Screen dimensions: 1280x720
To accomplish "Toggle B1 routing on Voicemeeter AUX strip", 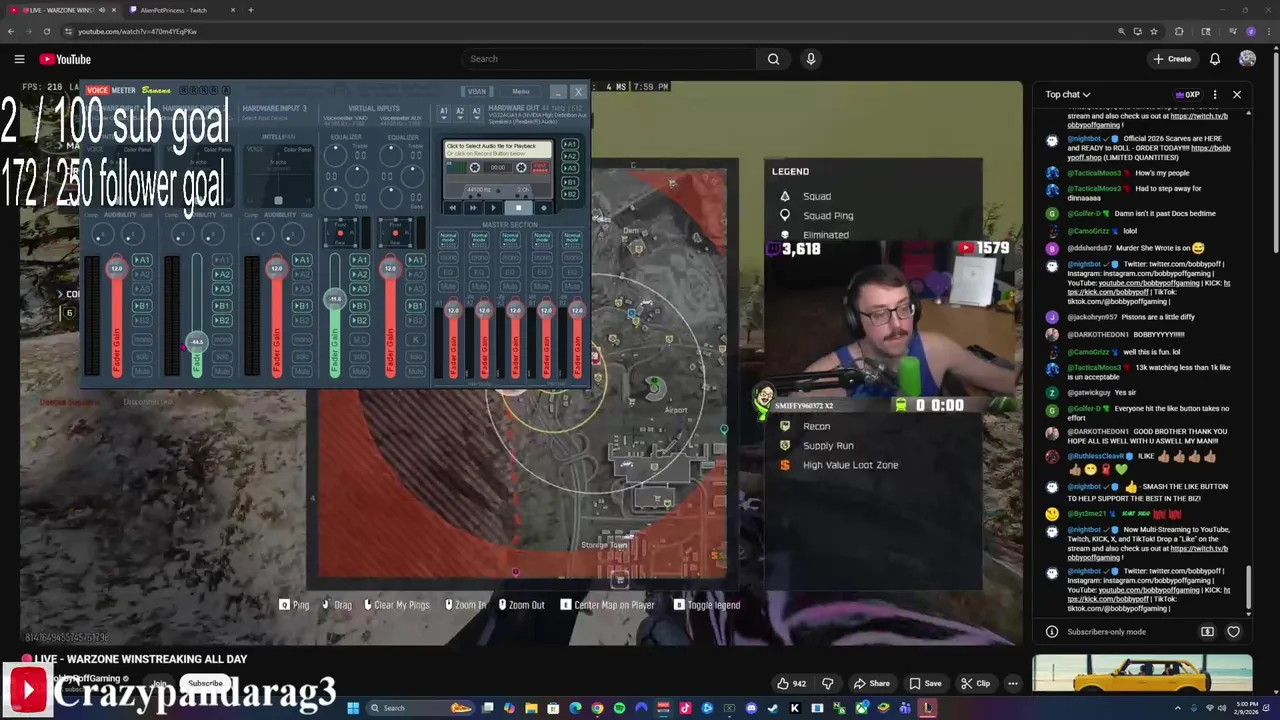I will tap(415, 305).
